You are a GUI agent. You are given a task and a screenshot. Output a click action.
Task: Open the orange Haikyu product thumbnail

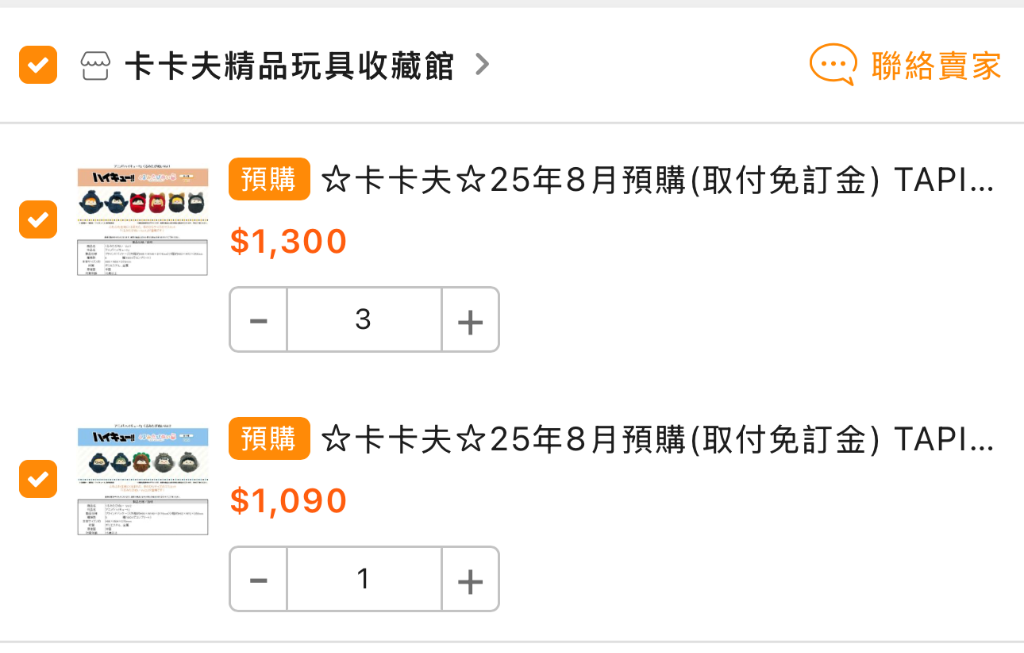142,220
